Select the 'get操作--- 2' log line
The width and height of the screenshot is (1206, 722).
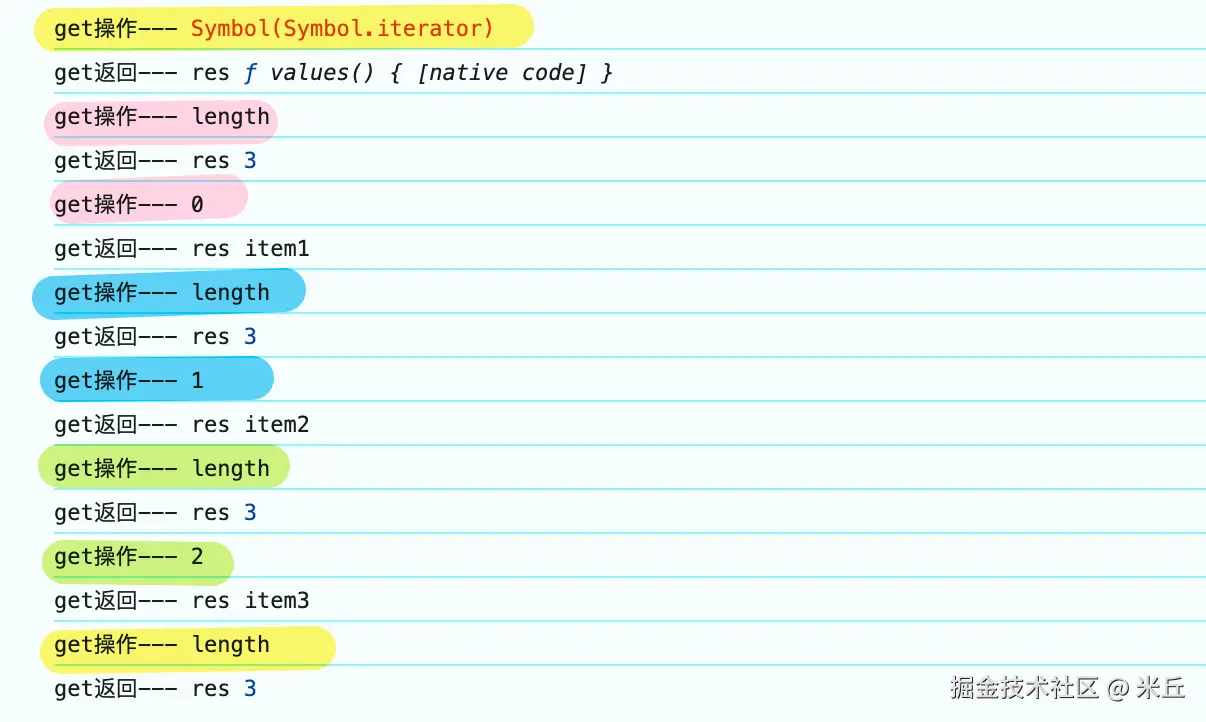pyautogui.click(x=129, y=557)
